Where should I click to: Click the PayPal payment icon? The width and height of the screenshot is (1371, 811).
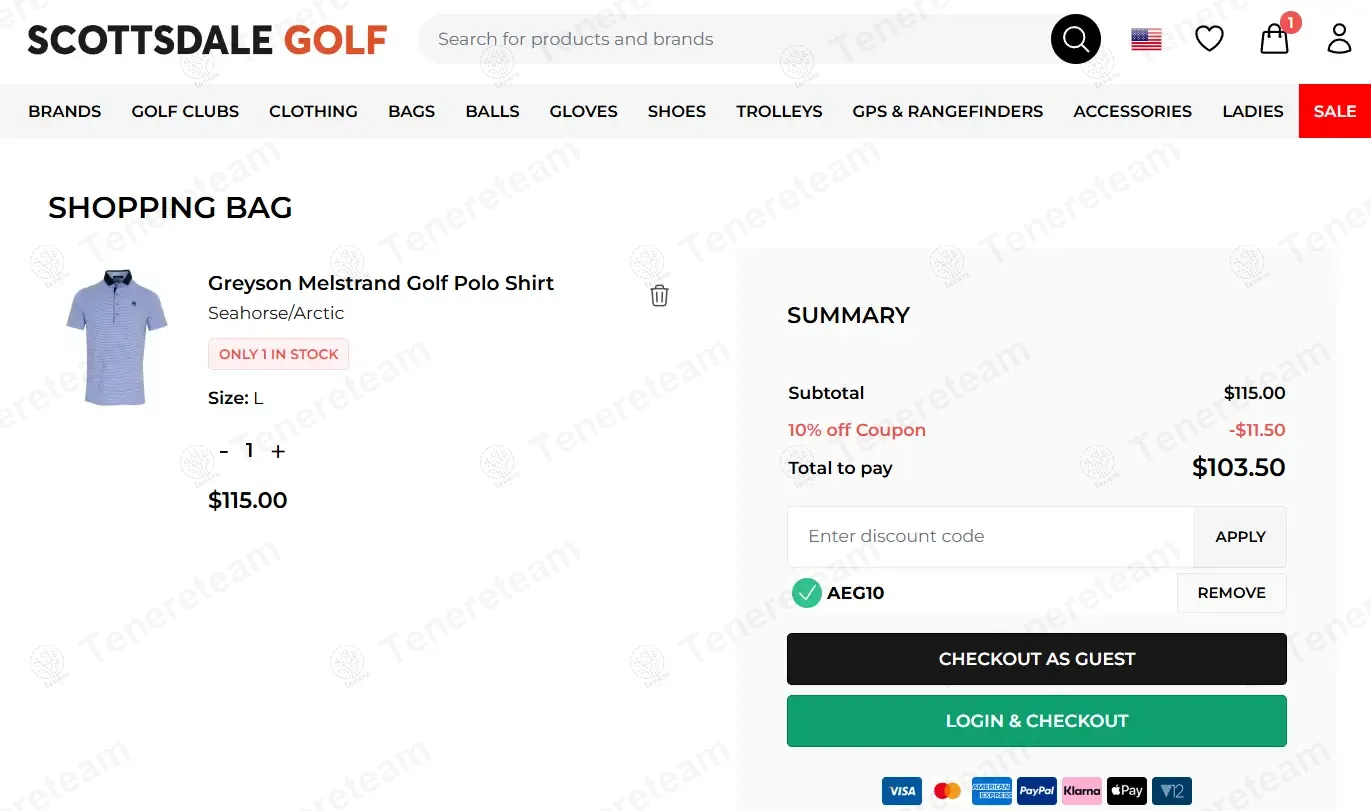coord(1037,791)
